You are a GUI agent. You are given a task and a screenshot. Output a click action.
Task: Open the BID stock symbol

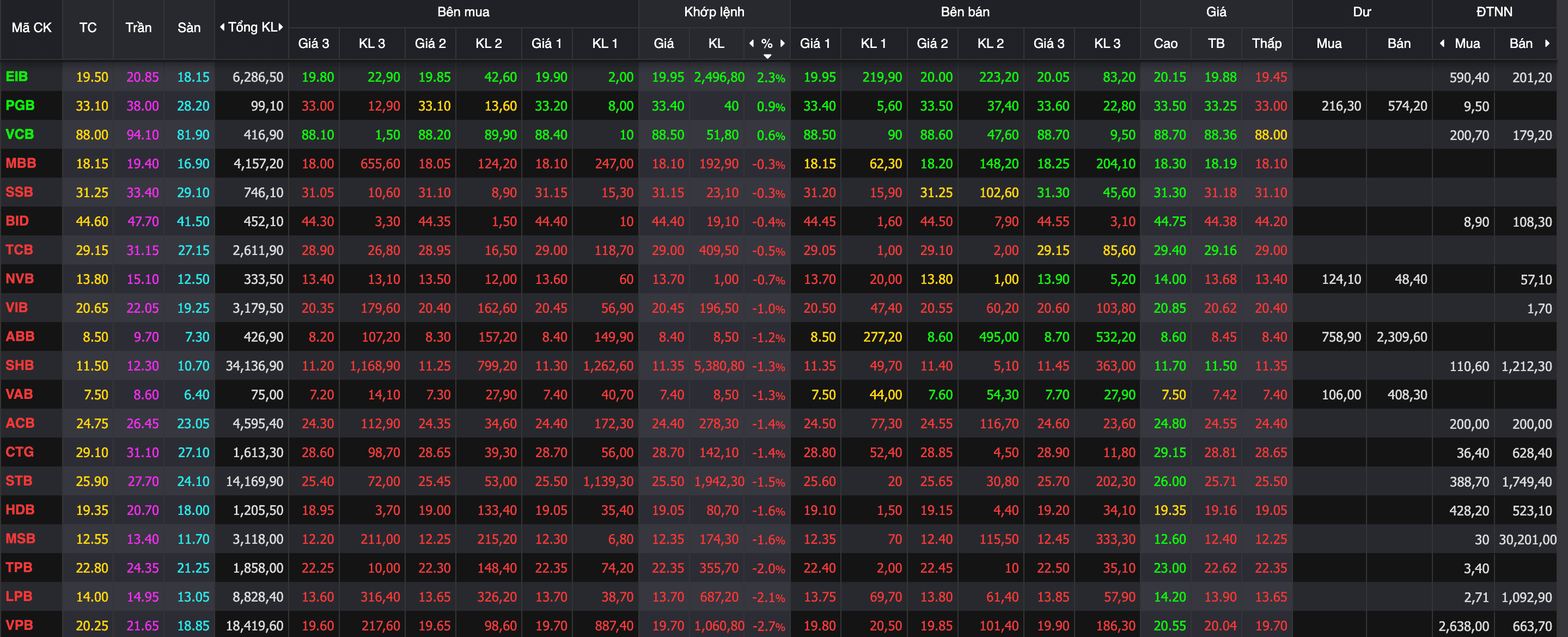pos(17,221)
